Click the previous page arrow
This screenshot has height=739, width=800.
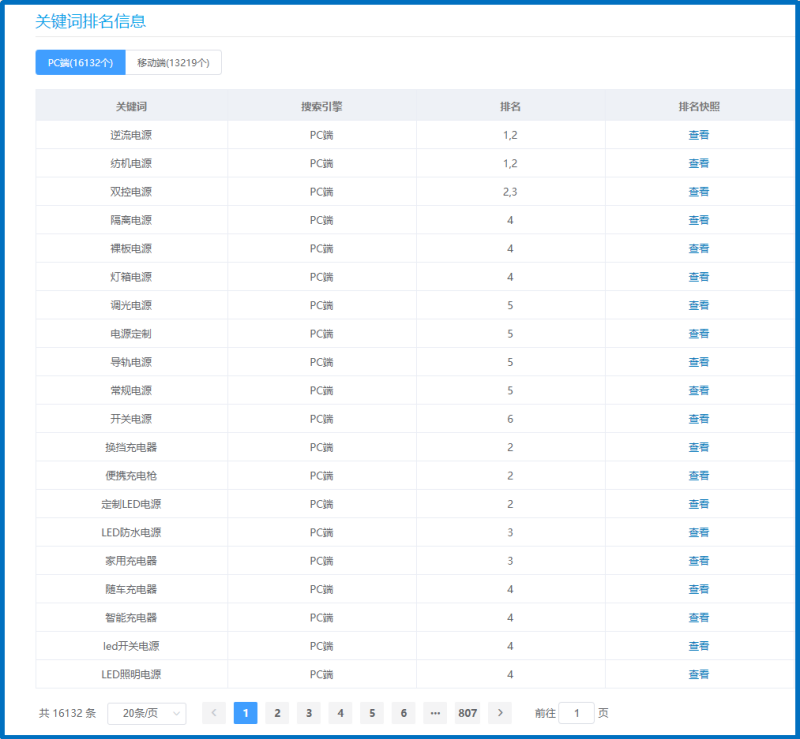[214, 713]
